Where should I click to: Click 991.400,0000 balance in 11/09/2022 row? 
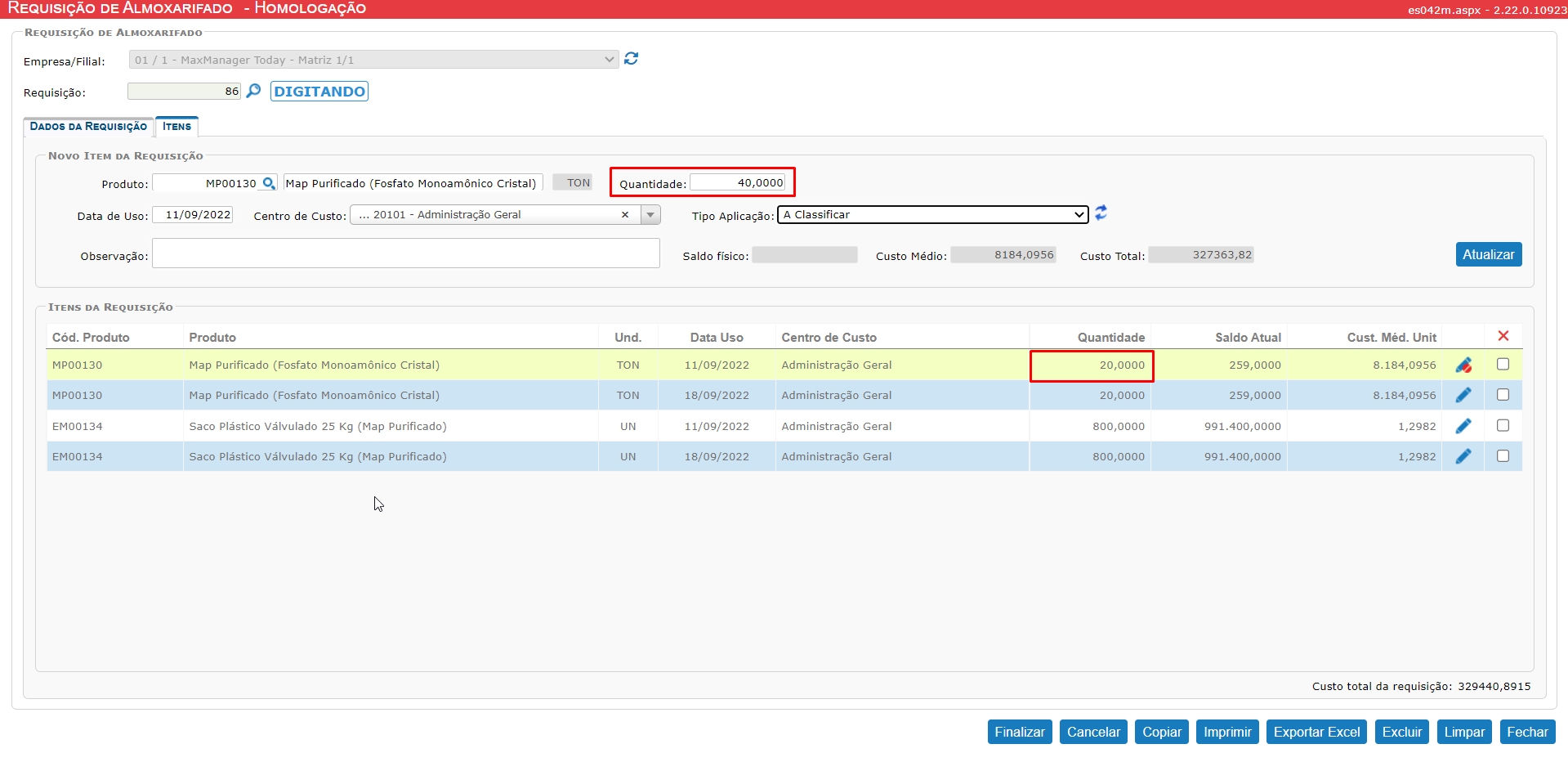coord(1243,426)
